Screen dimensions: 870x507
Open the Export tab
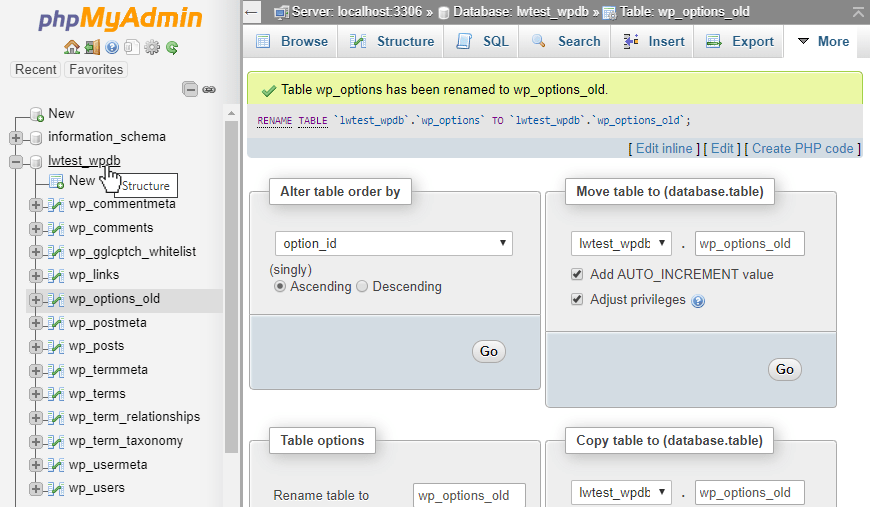[739, 41]
